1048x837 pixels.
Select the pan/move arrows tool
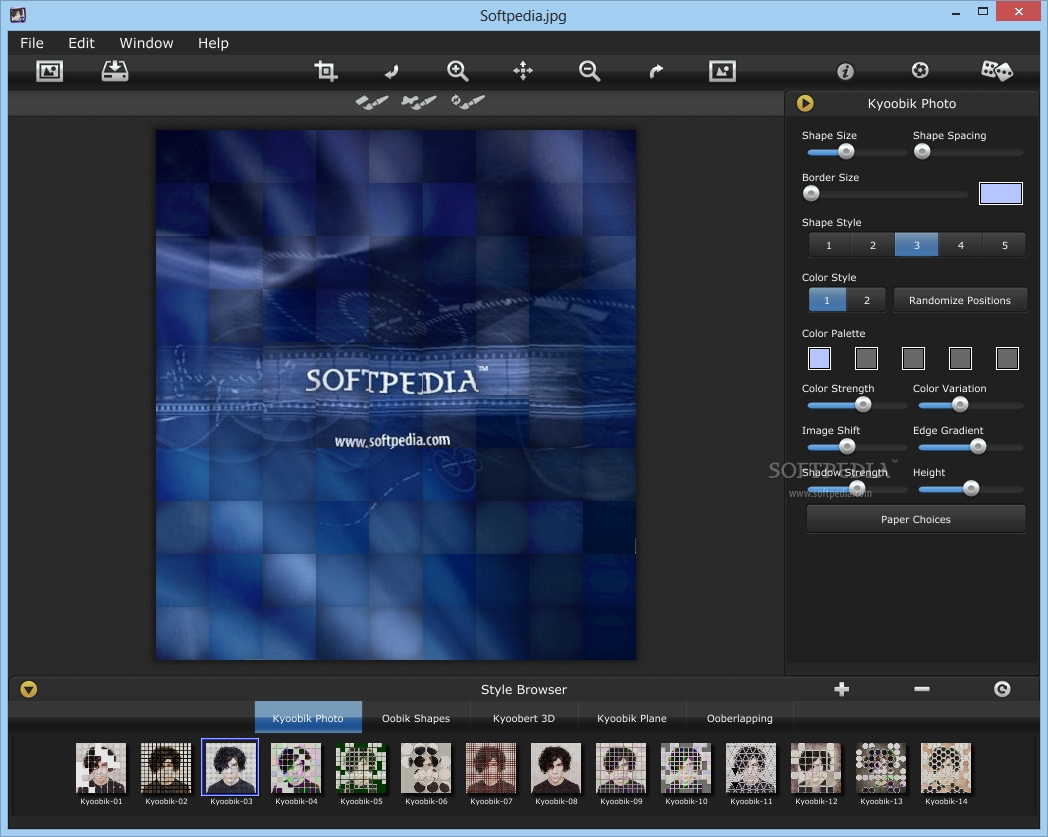point(523,71)
